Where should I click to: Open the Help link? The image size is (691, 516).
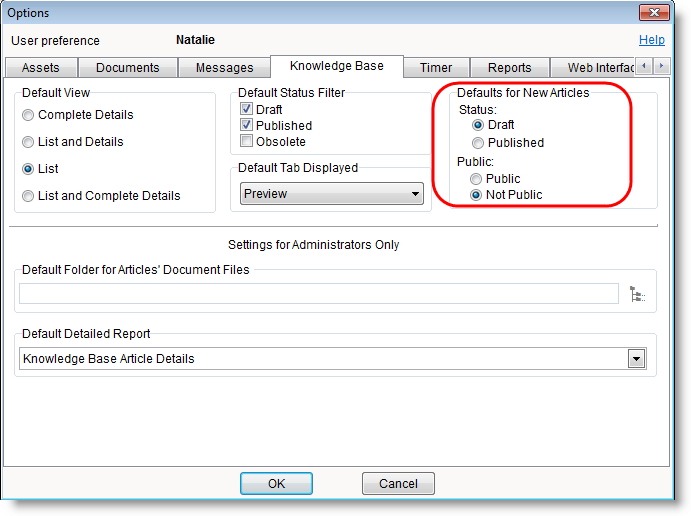point(651,41)
